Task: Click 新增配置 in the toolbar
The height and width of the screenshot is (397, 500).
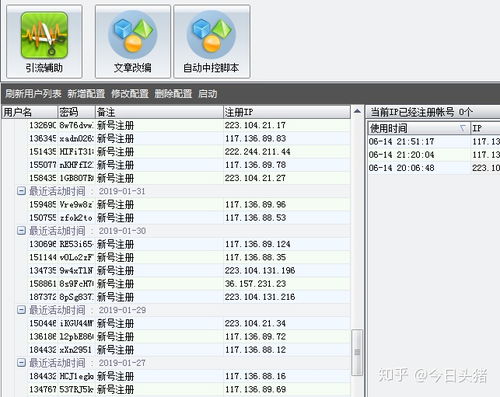Action: click(x=86, y=94)
